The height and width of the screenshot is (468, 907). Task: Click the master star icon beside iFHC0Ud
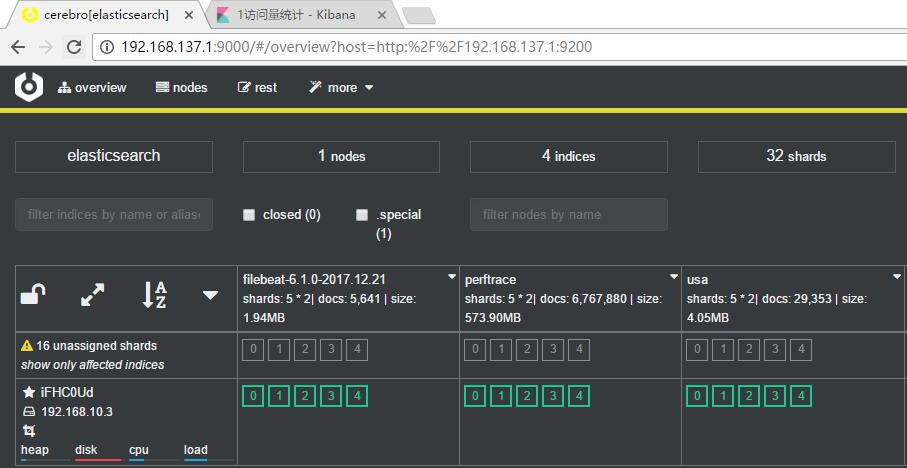[x=29, y=393]
